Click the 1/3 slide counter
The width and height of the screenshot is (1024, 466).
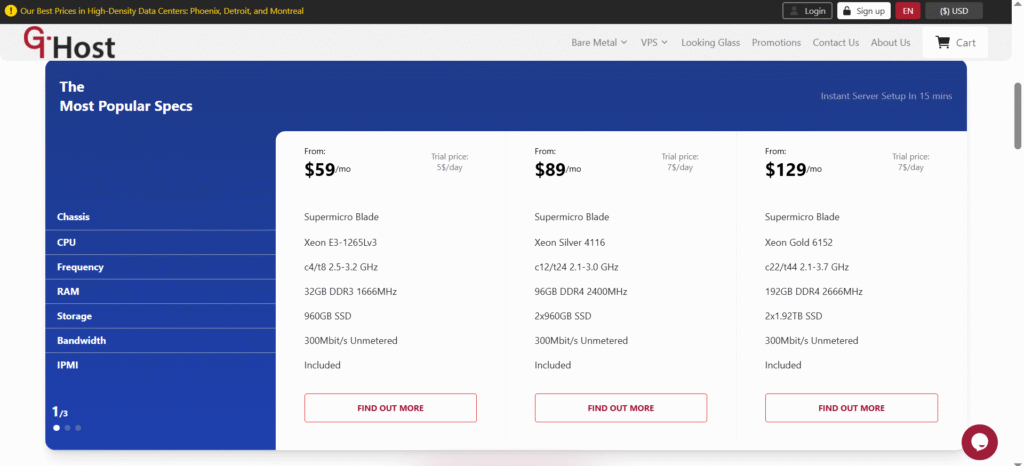pyautogui.click(x=59, y=412)
